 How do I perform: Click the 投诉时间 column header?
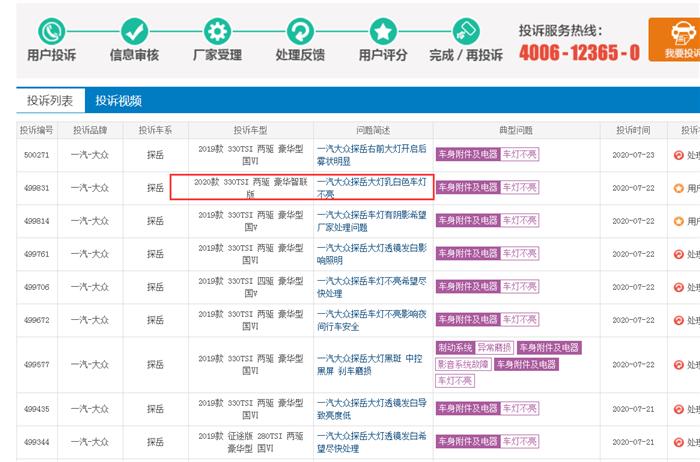tap(633, 130)
